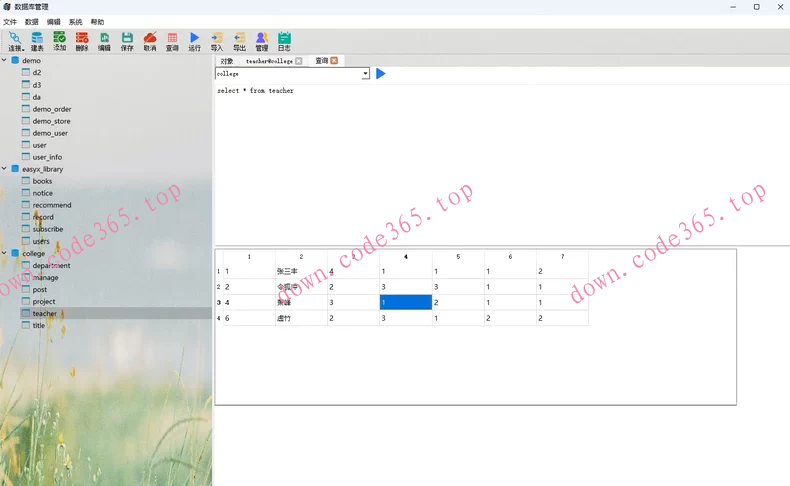Viewport: 790px width, 486px height.
Task: Select the recommend table
Action: [x=52, y=205]
